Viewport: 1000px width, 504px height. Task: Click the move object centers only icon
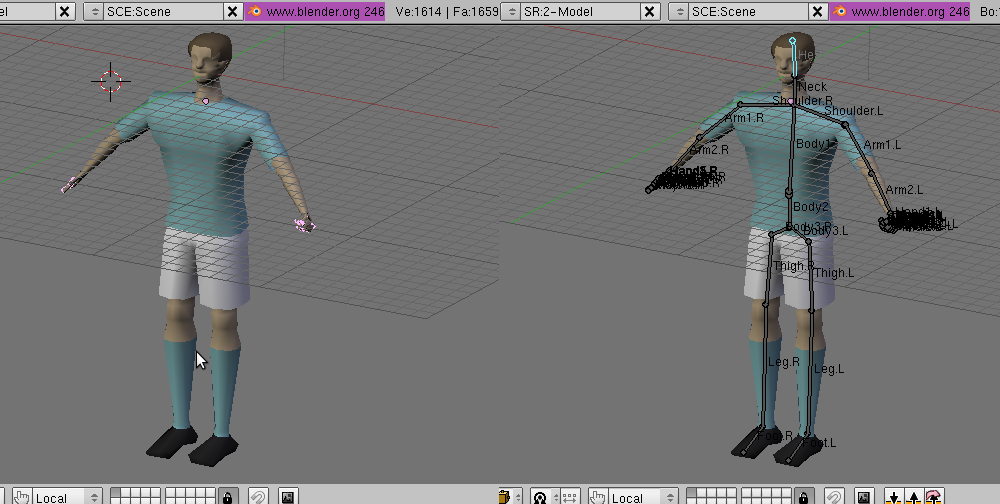point(568,496)
